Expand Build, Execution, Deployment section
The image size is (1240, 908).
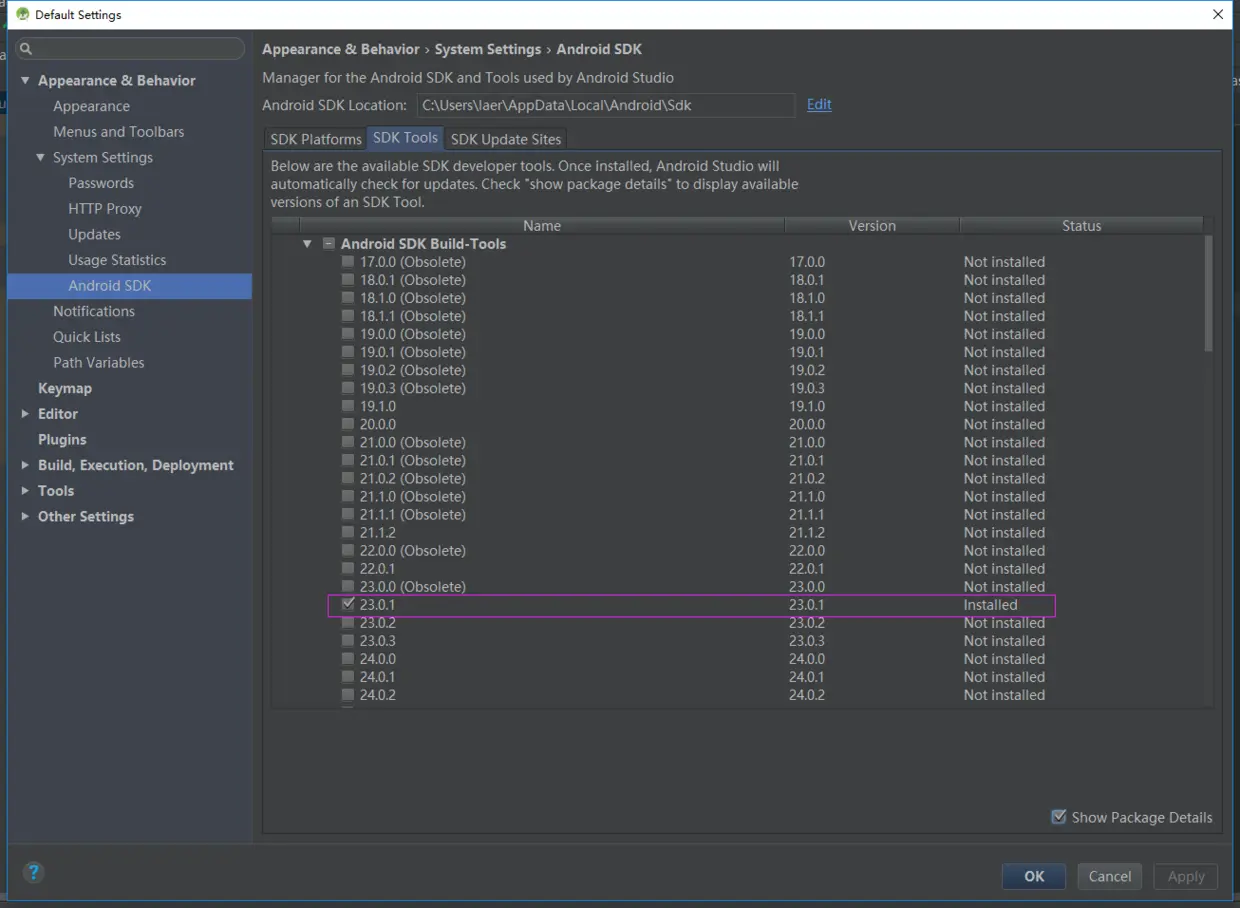(25, 465)
